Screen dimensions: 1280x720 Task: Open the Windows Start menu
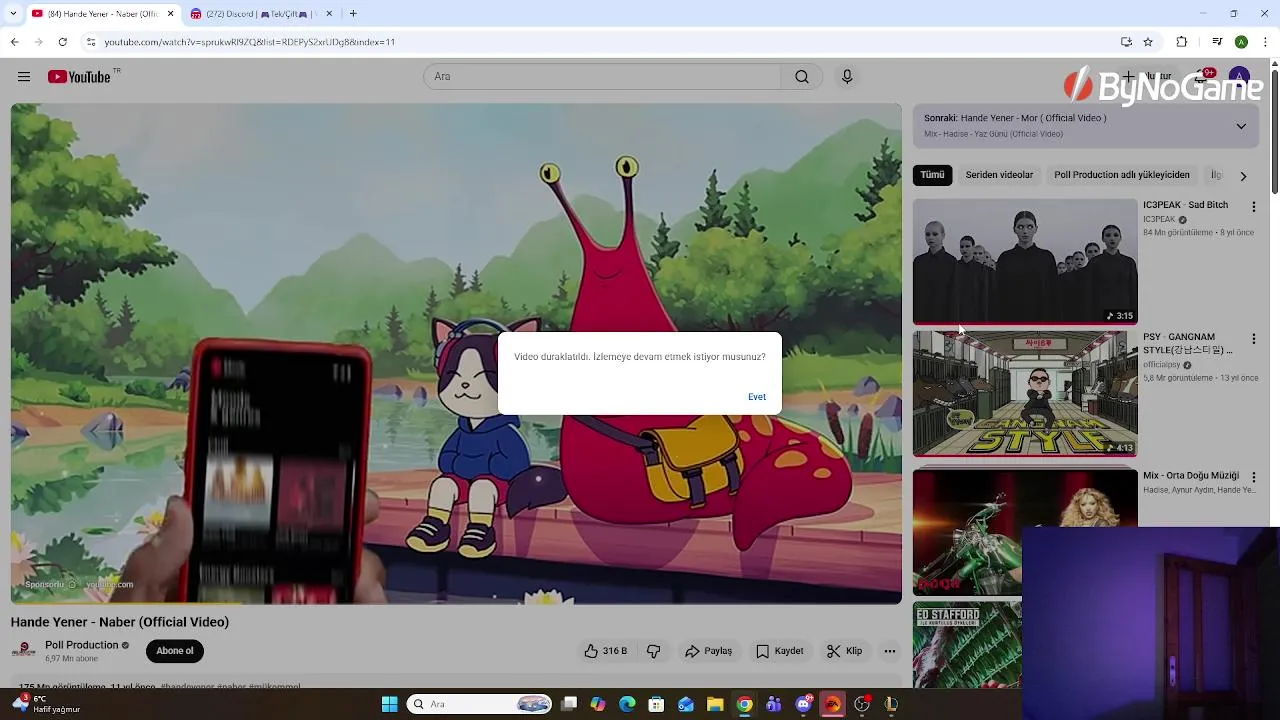(389, 704)
